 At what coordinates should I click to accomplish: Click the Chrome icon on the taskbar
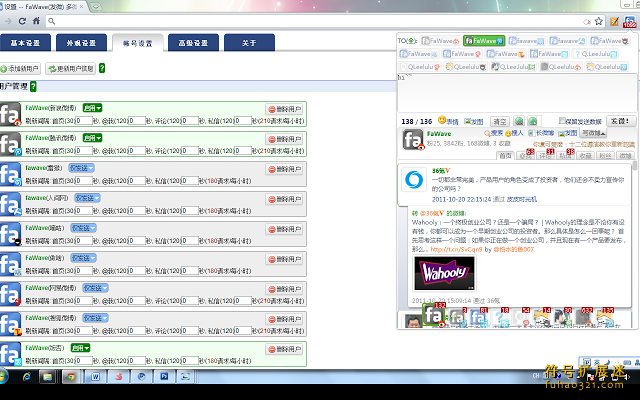71,376
